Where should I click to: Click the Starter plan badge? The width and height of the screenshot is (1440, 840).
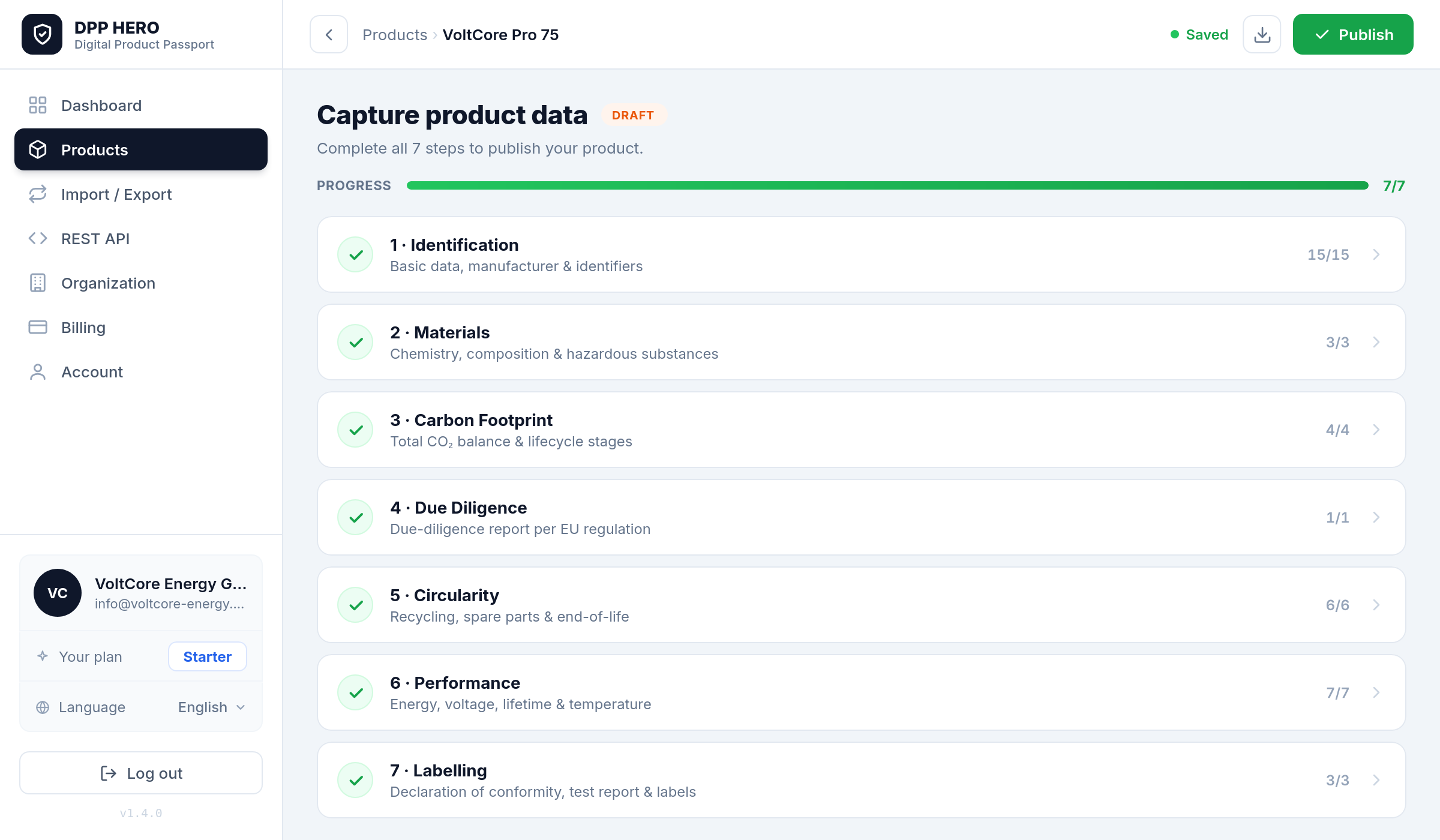(x=208, y=656)
